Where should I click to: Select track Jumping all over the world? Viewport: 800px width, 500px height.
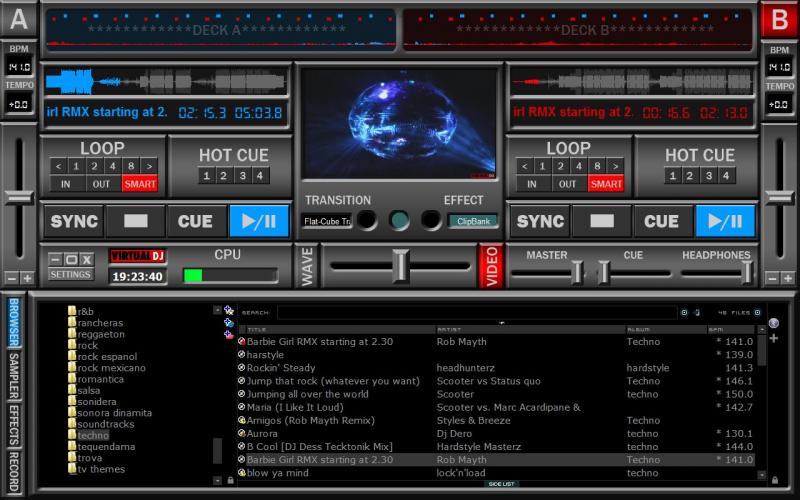(x=496, y=394)
